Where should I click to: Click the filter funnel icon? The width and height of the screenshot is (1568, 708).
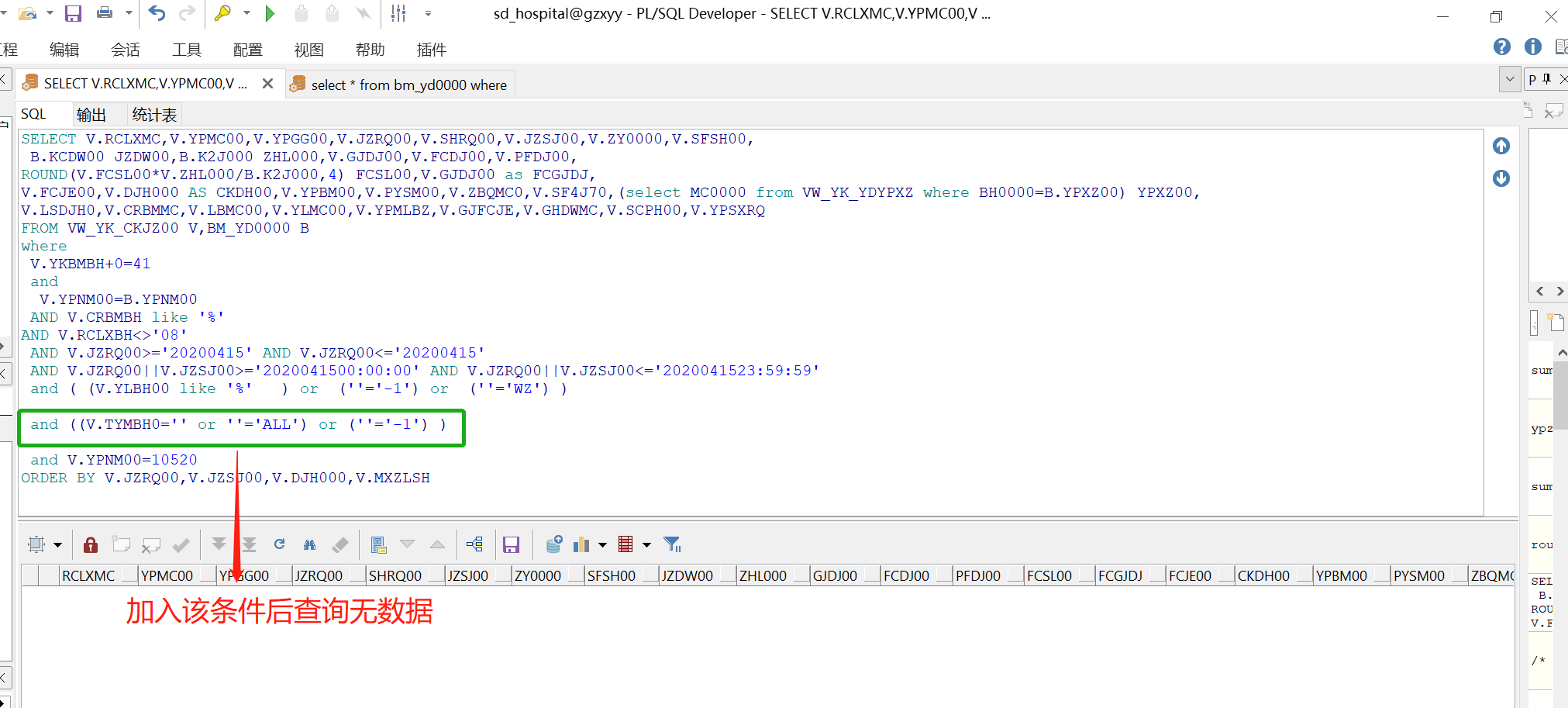(x=672, y=544)
